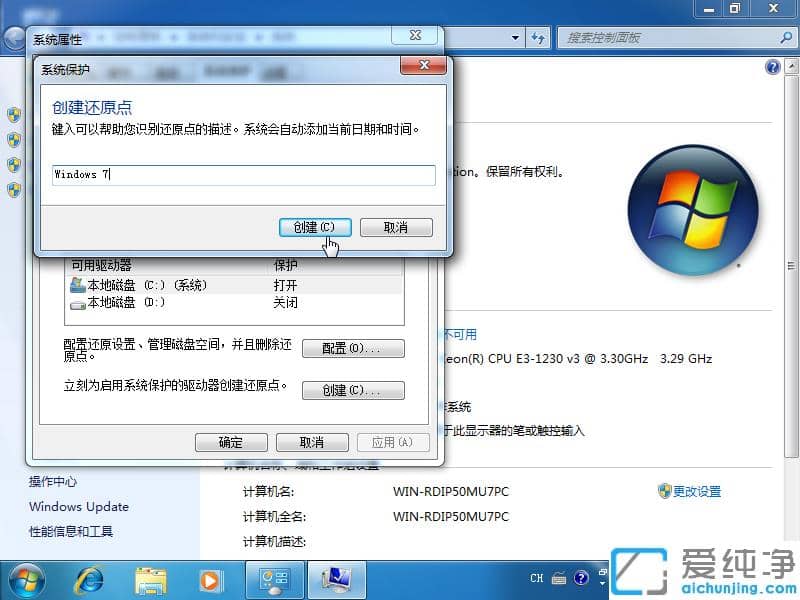Open 配置(O) system protection settings
The width and height of the screenshot is (800, 600).
click(352, 348)
